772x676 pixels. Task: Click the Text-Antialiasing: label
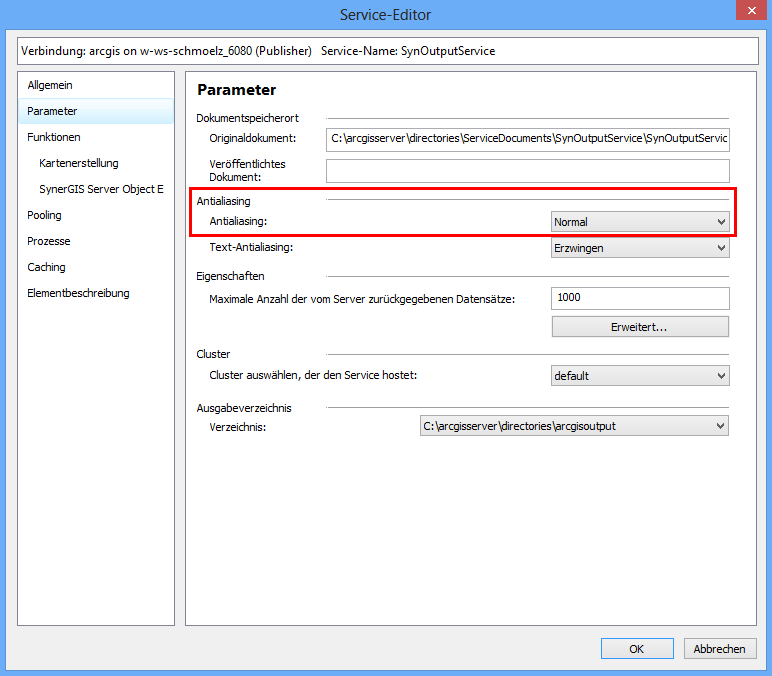[x=251, y=247]
